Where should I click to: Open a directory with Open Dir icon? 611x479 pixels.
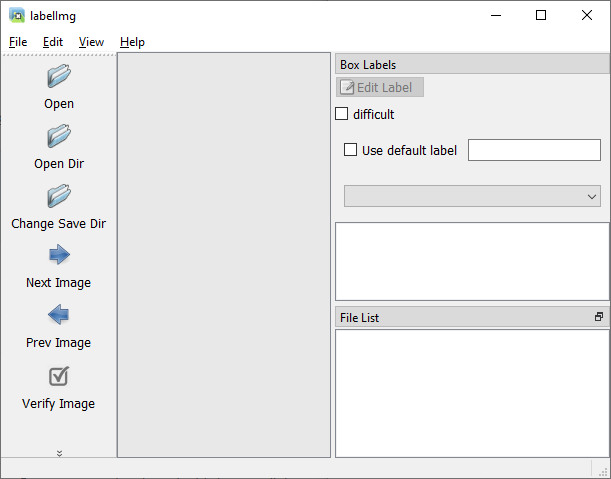tap(59, 136)
